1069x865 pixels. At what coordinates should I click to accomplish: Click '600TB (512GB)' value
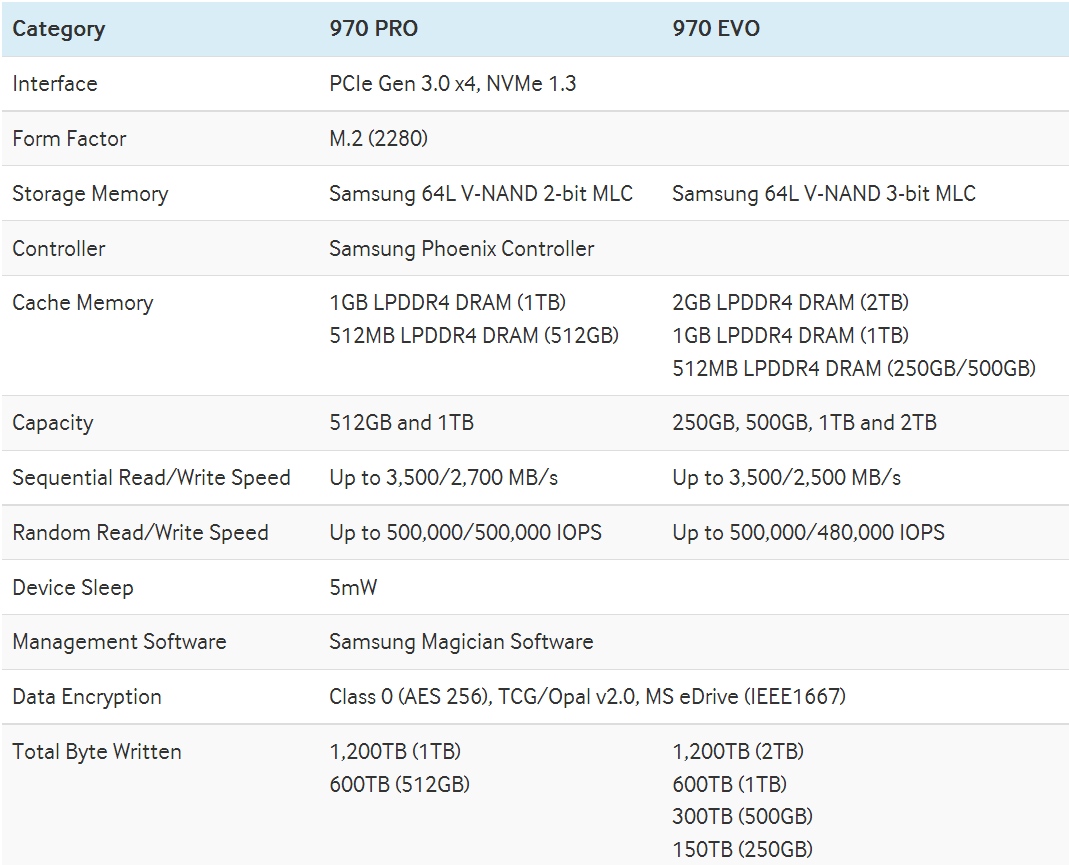[x=400, y=784]
